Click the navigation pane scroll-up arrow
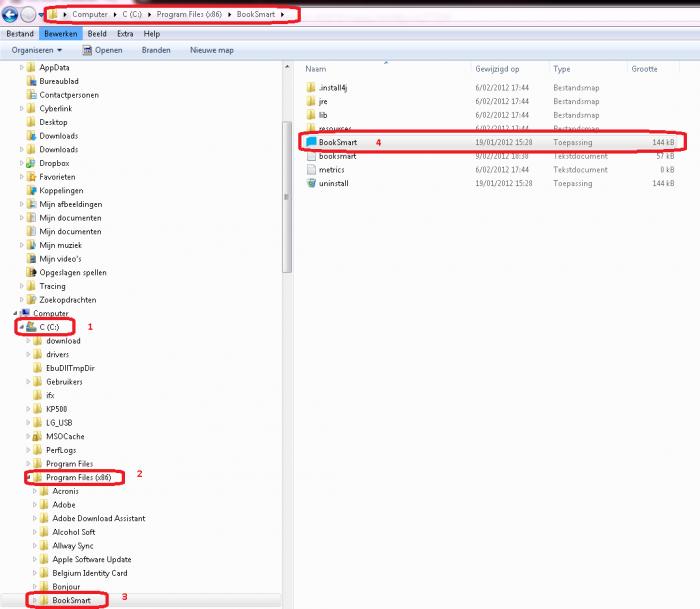Screen dimensions: 700x609 [x=287, y=67]
